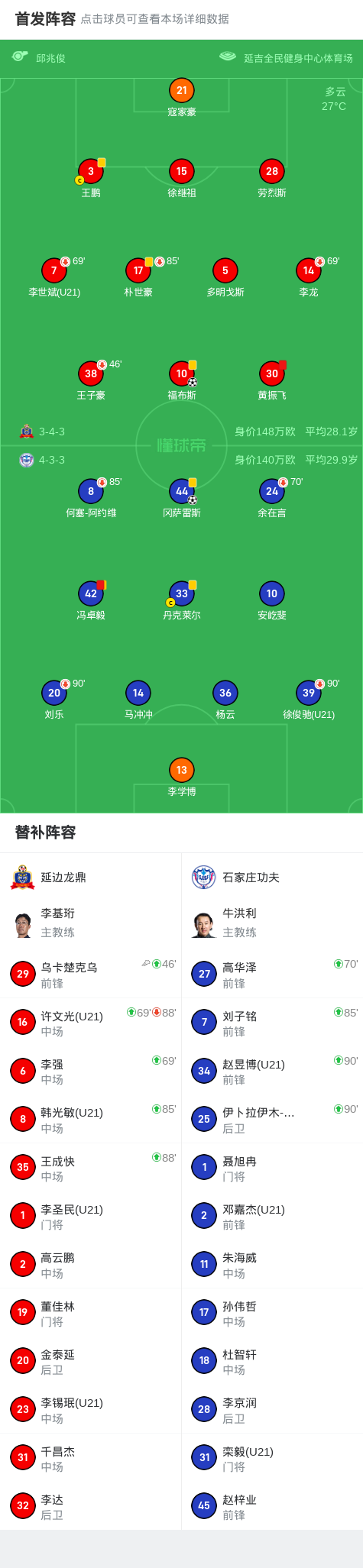This screenshot has width=363, height=1568.
Task: Select substitute 许文光(U21) number 16
Action: (91, 1023)
